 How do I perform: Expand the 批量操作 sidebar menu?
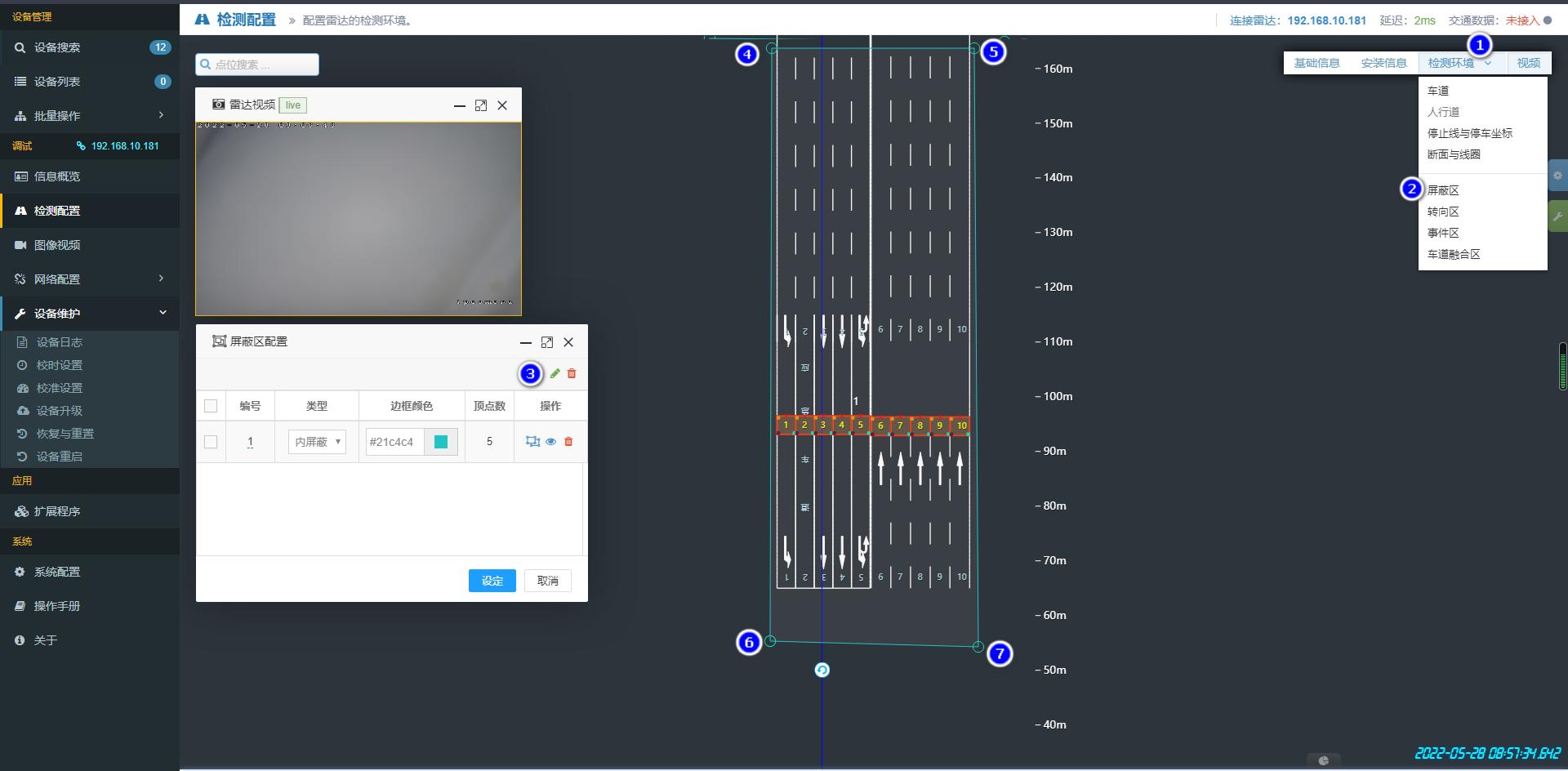[90, 116]
